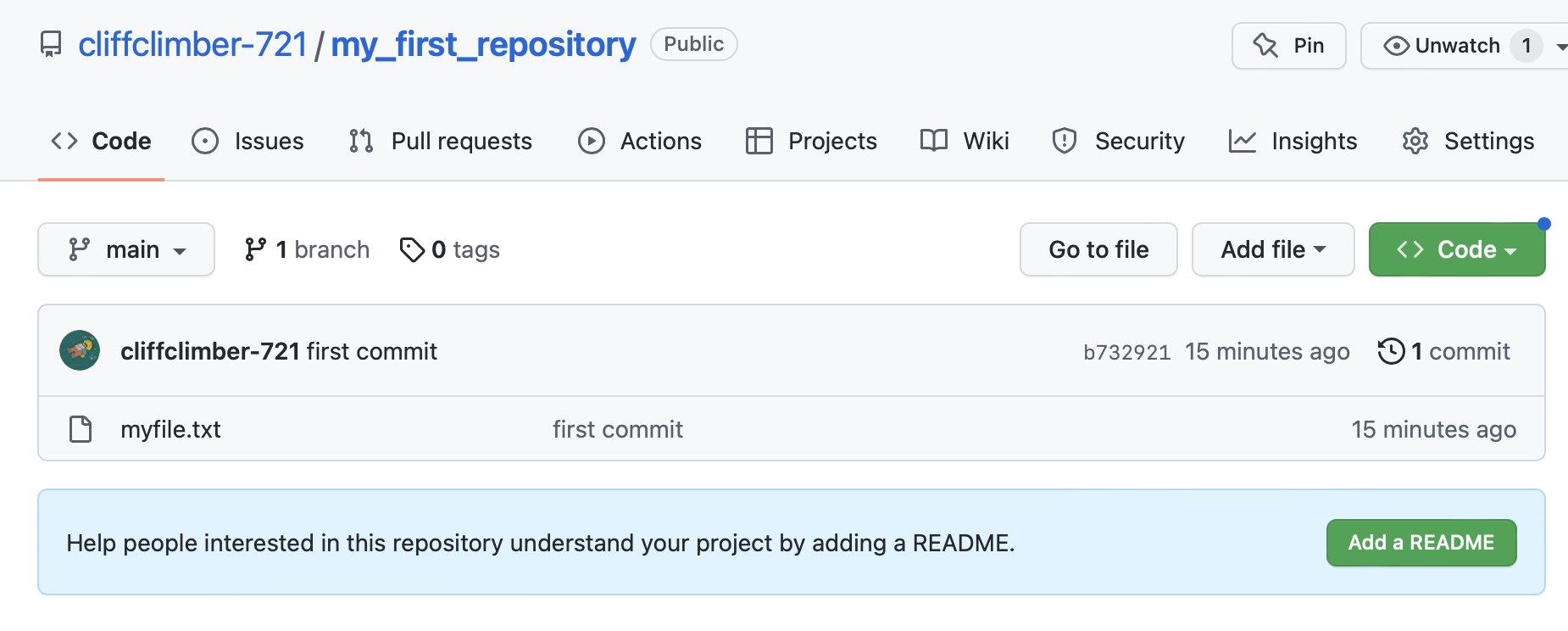
Task: Click the commit history clock icon
Action: point(1391,351)
